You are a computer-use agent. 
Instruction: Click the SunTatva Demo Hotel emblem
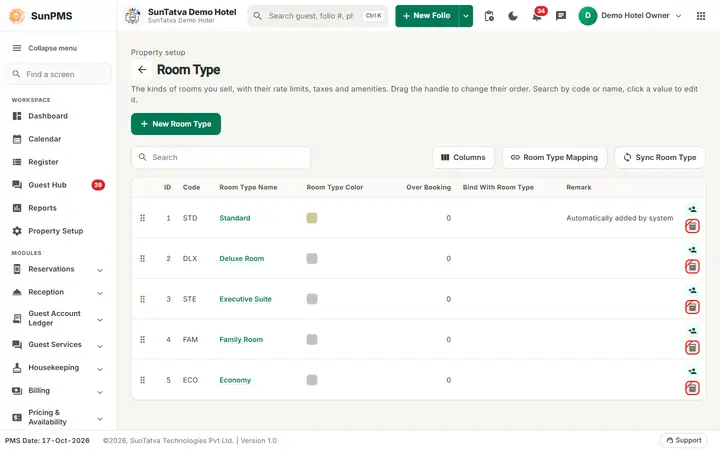point(133,16)
